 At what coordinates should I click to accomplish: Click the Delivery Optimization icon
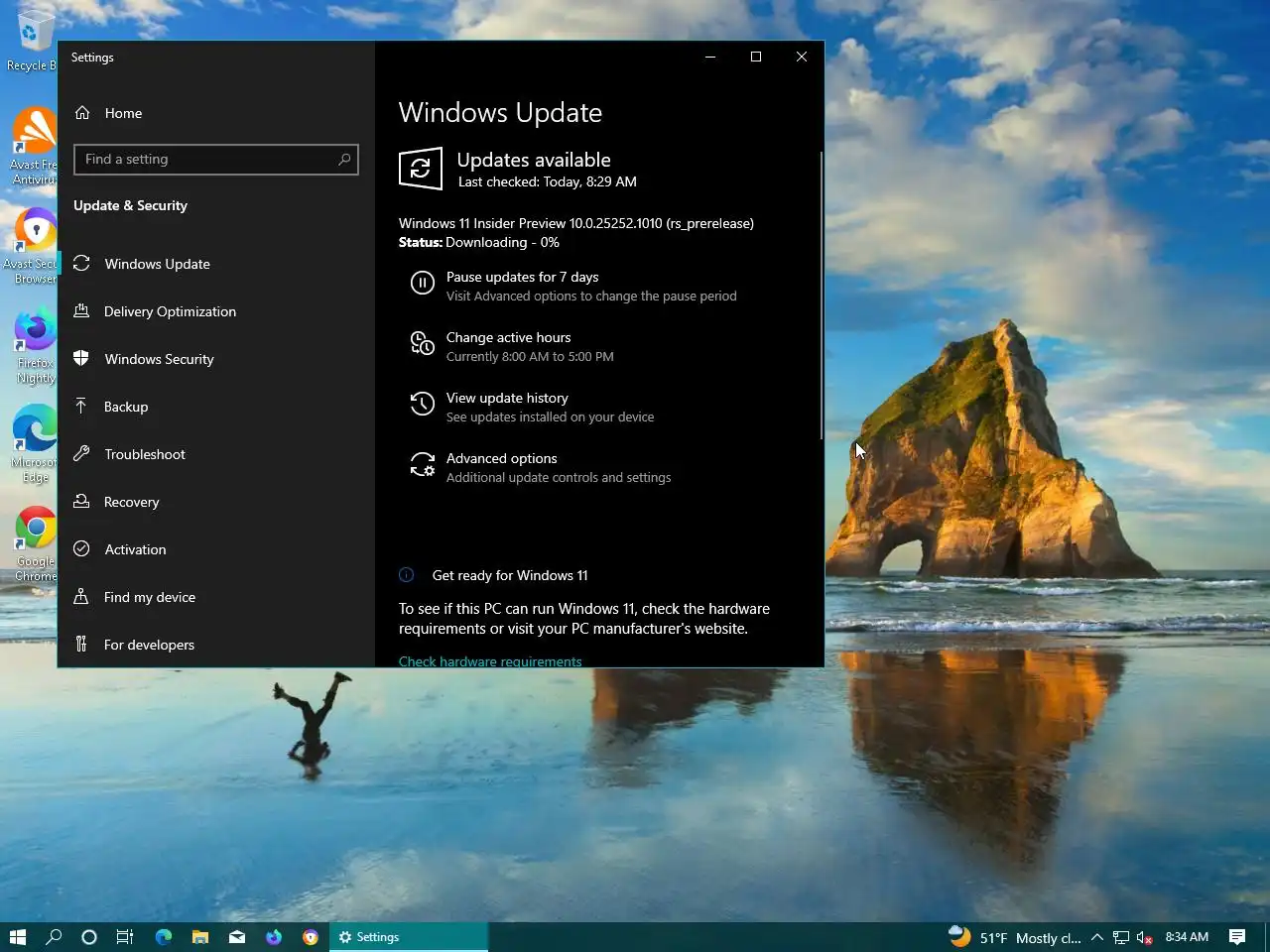pos(81,311)
